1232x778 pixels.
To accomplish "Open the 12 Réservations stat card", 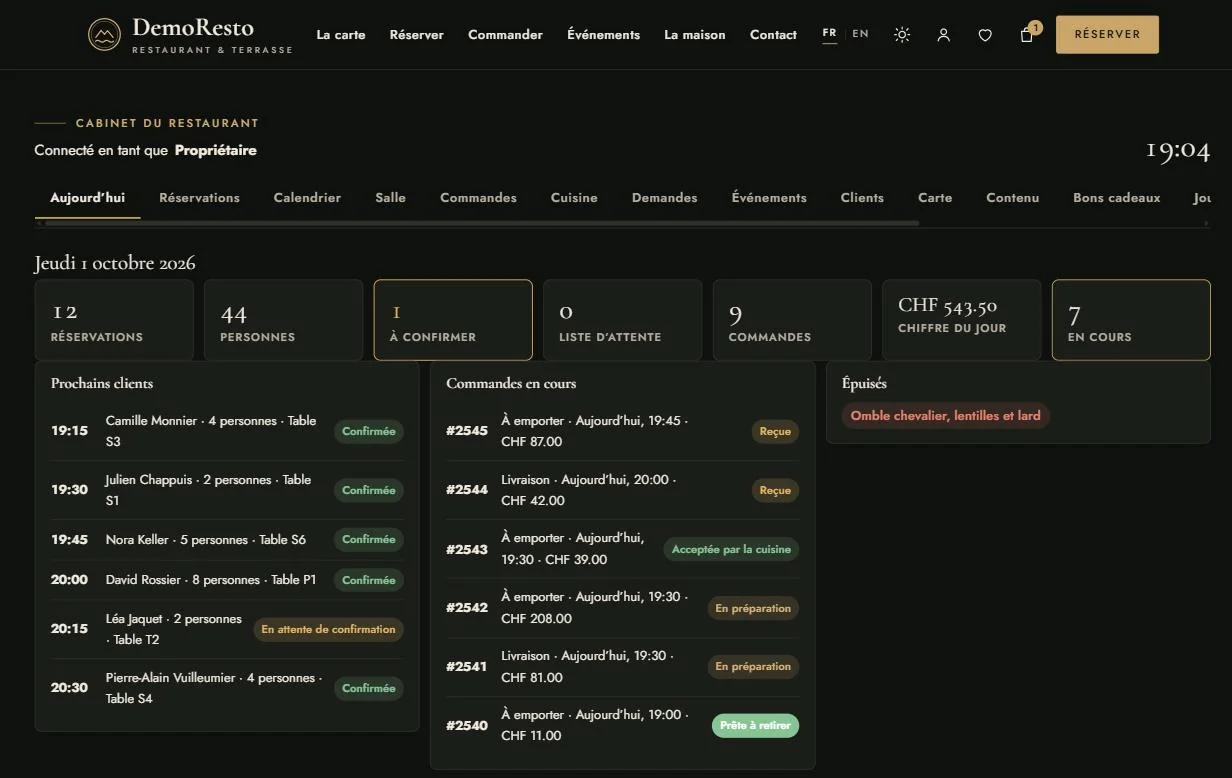I will click(114, 320).
